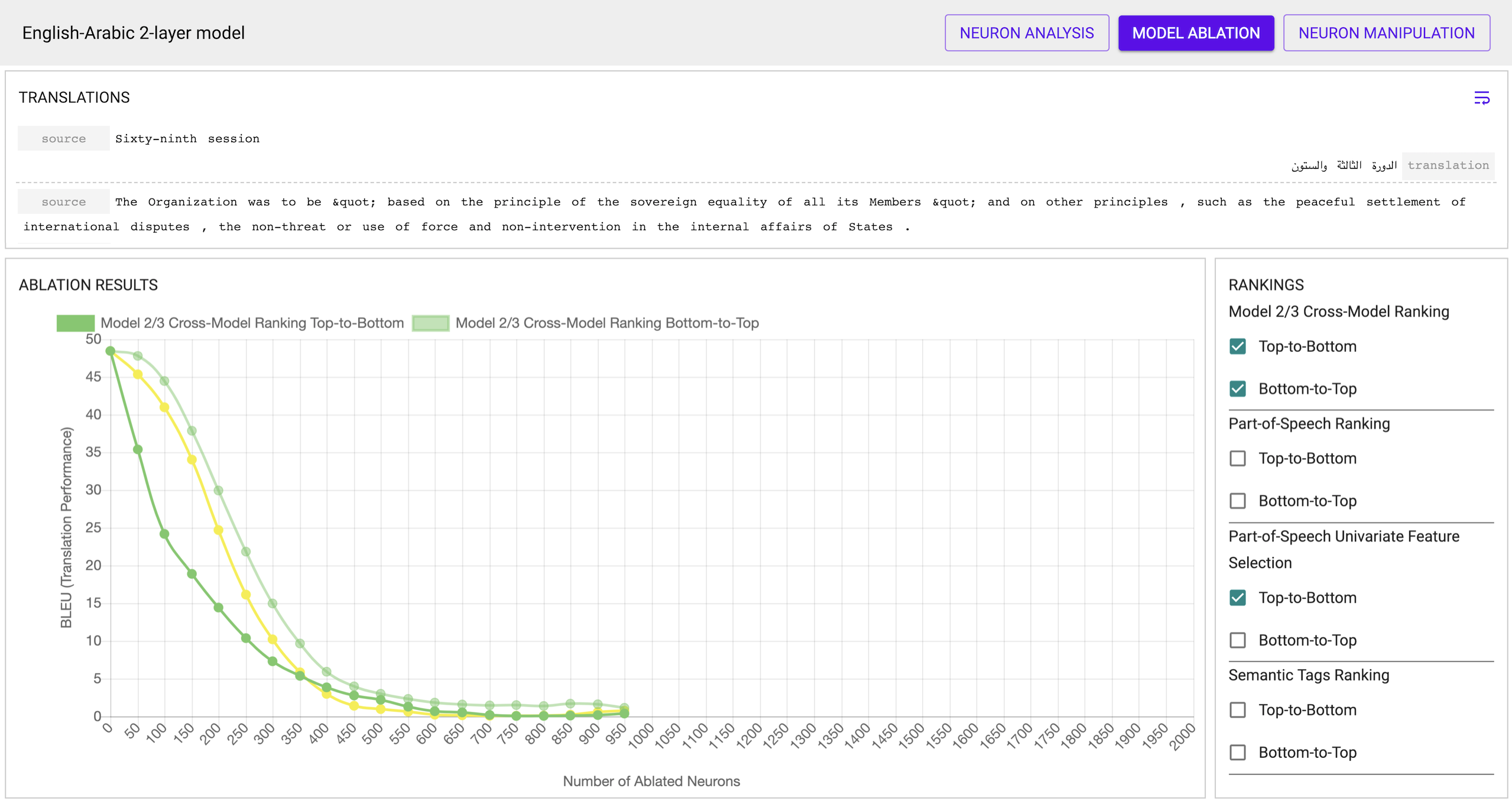Open the Neuron Analysis tab
1512x804 pixels.
[1026, 33]
